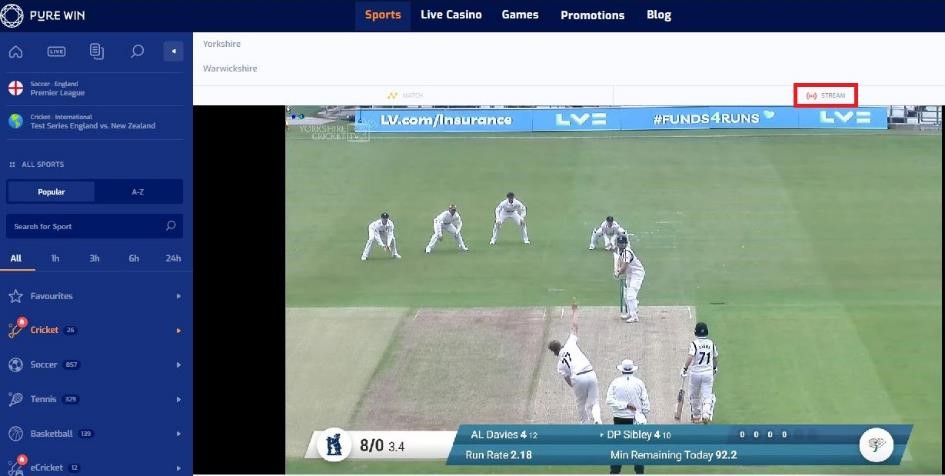Expand the Basketball category arrow

point(178,434)
